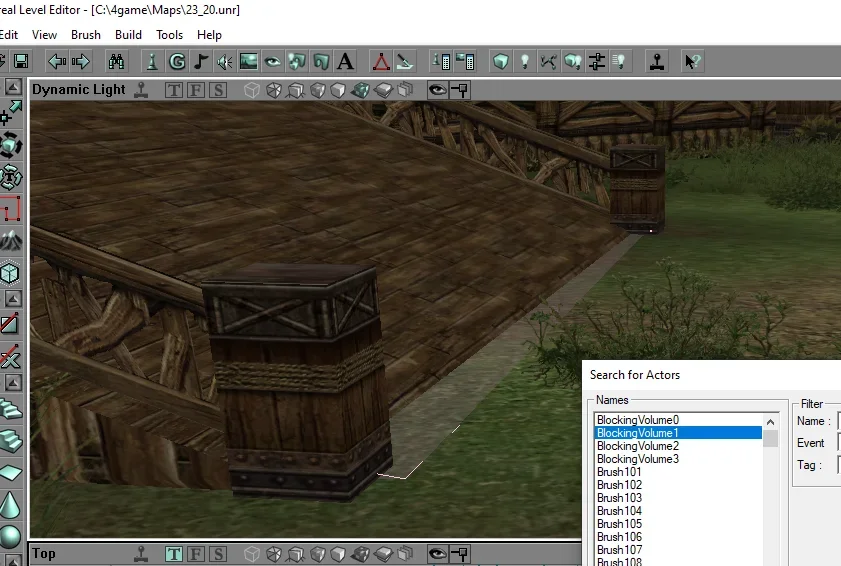Image resolution: width=841 pixels, height=566 pixels.
Task: Open Actor Properties from main toolbar
Action: tap(441, 61)
